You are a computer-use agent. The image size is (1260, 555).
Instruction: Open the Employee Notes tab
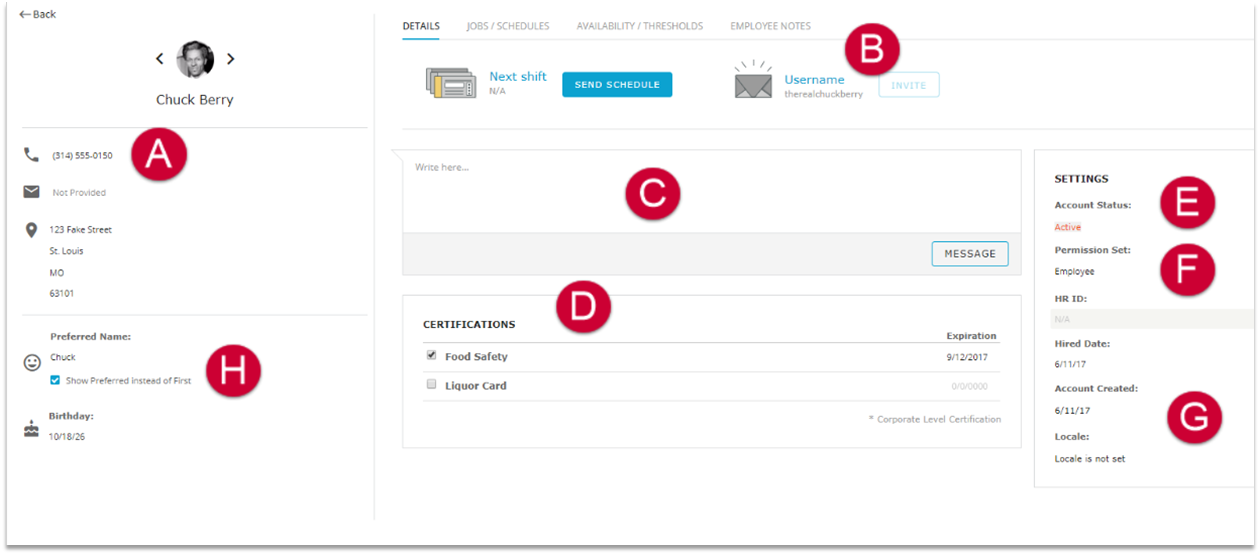coord(770,26)
